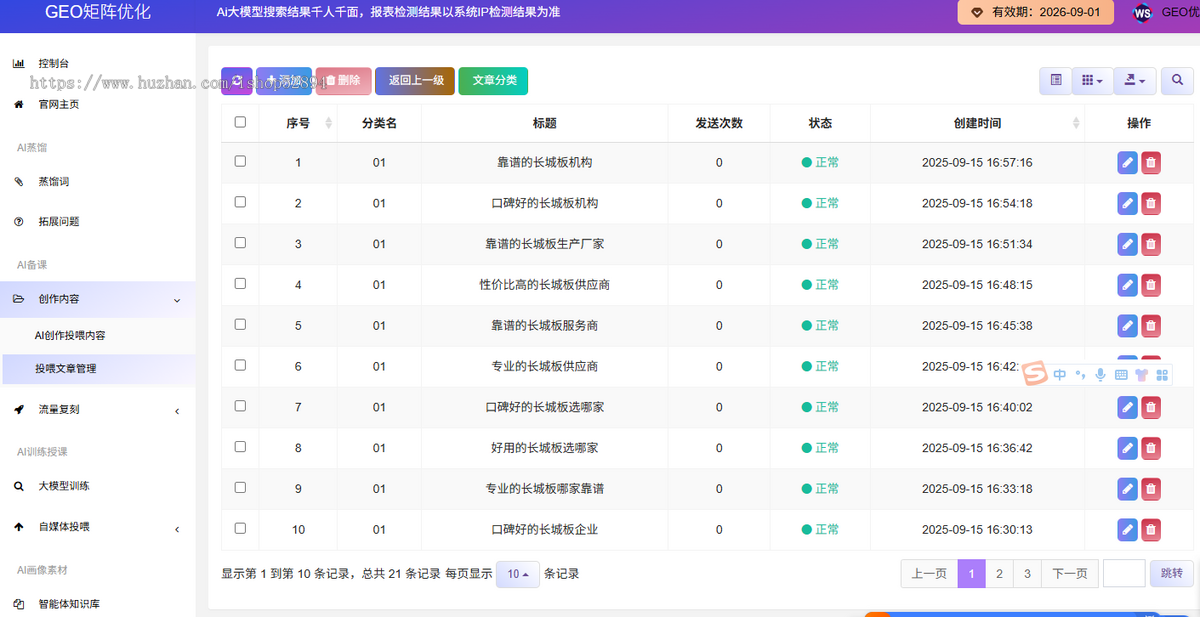
Task: Check the checkbox for row 8
Action: coord(240,447)
